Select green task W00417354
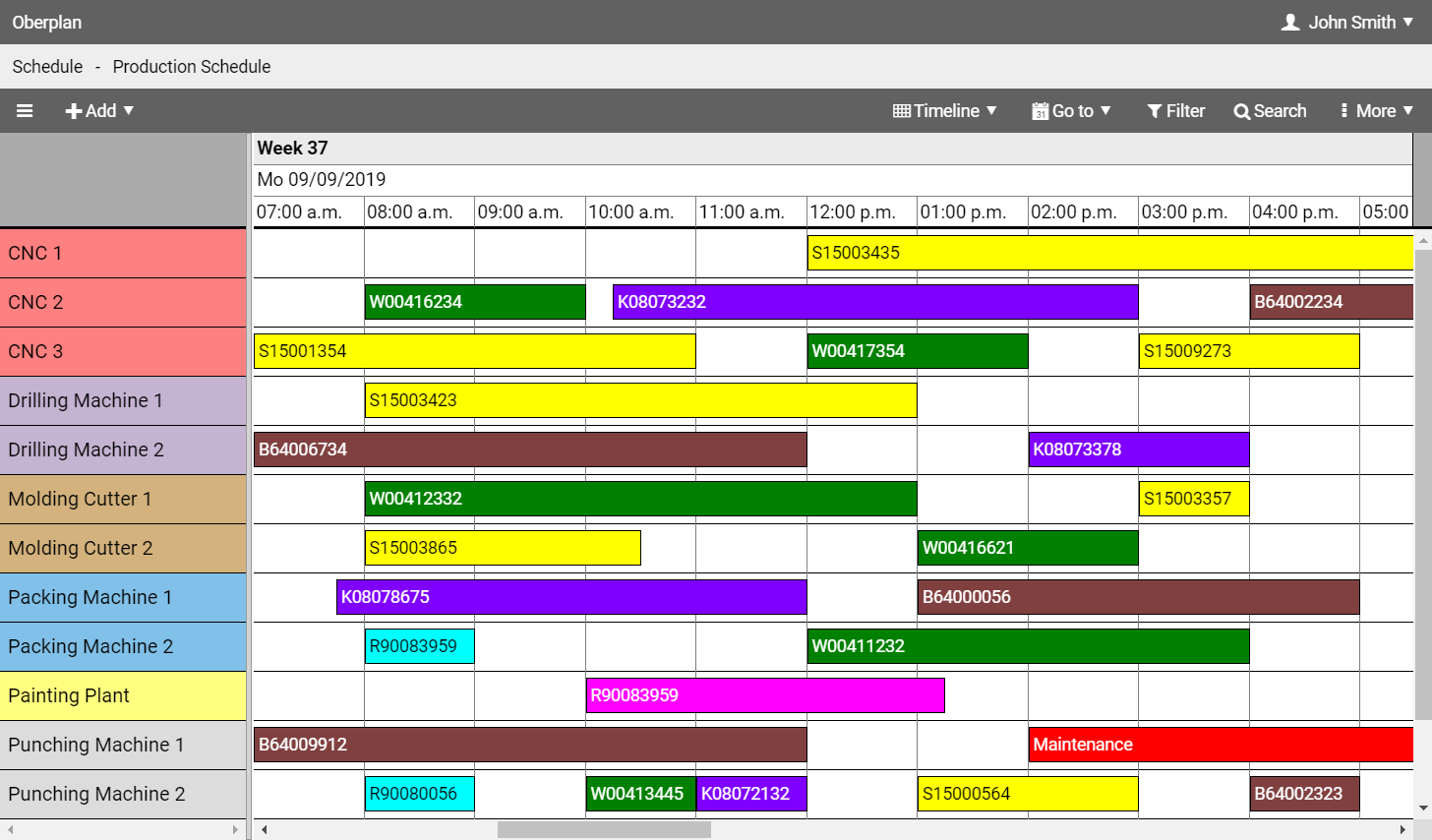The height and width of the screenshot is (840, 1432). click(x=918, y=351)
